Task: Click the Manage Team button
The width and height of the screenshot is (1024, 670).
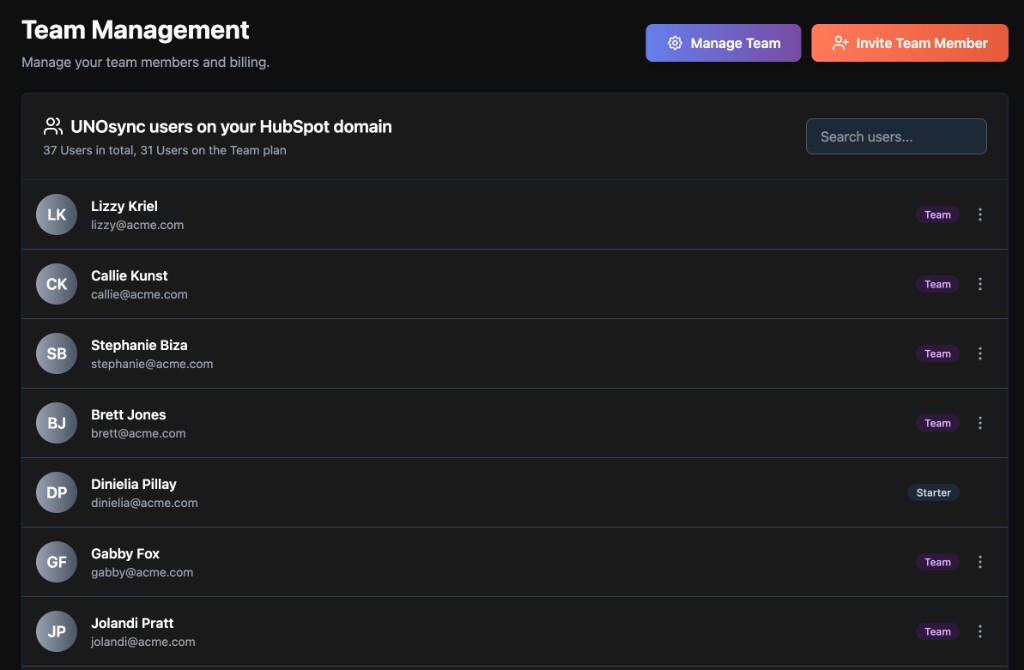Action: (x=723, y=43)
